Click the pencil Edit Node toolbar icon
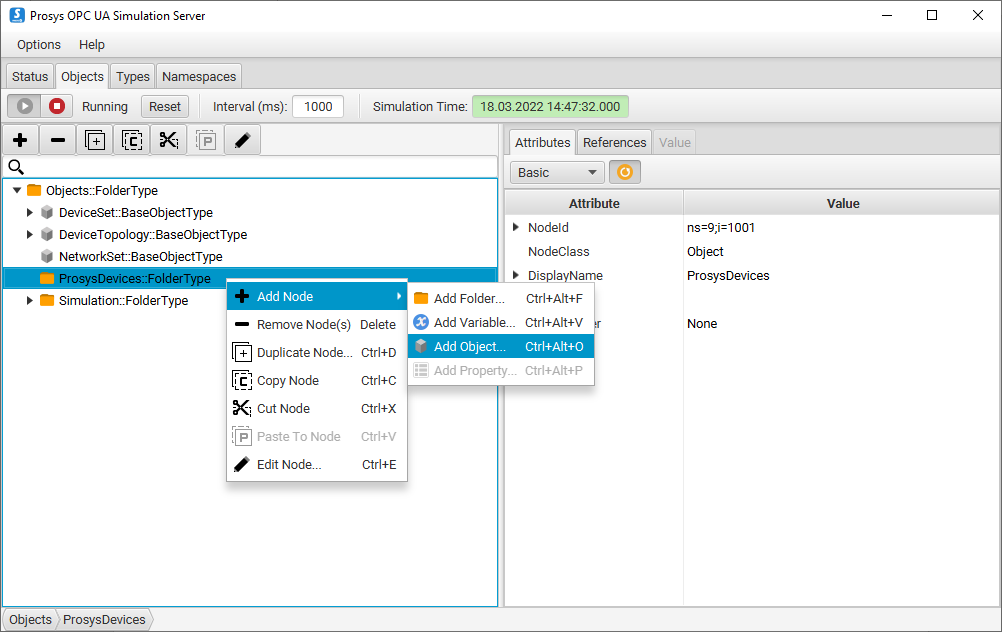This screenshot has width=1002, height=632. 242,140
